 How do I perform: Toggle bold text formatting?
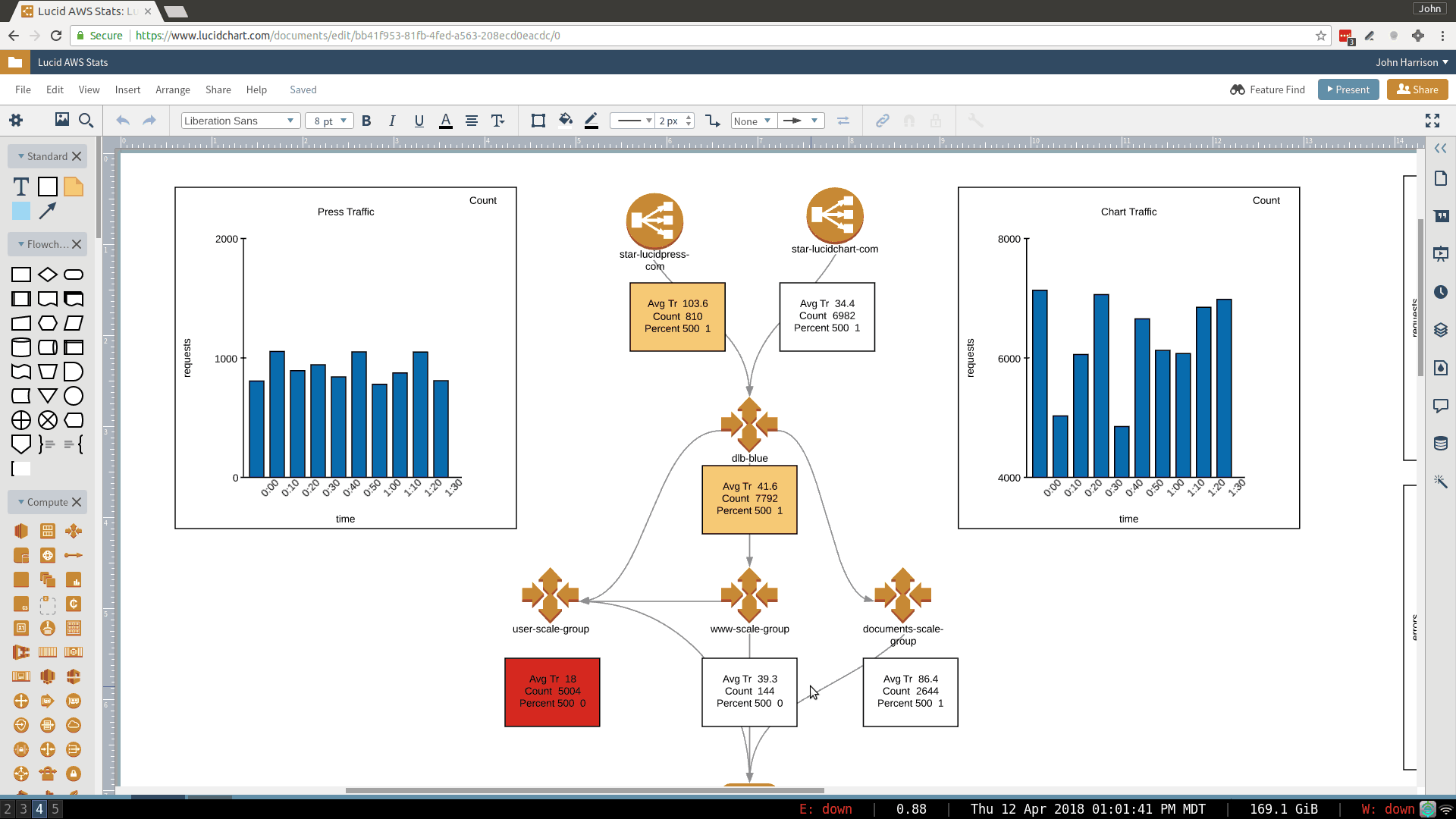[x=366, y=121]
